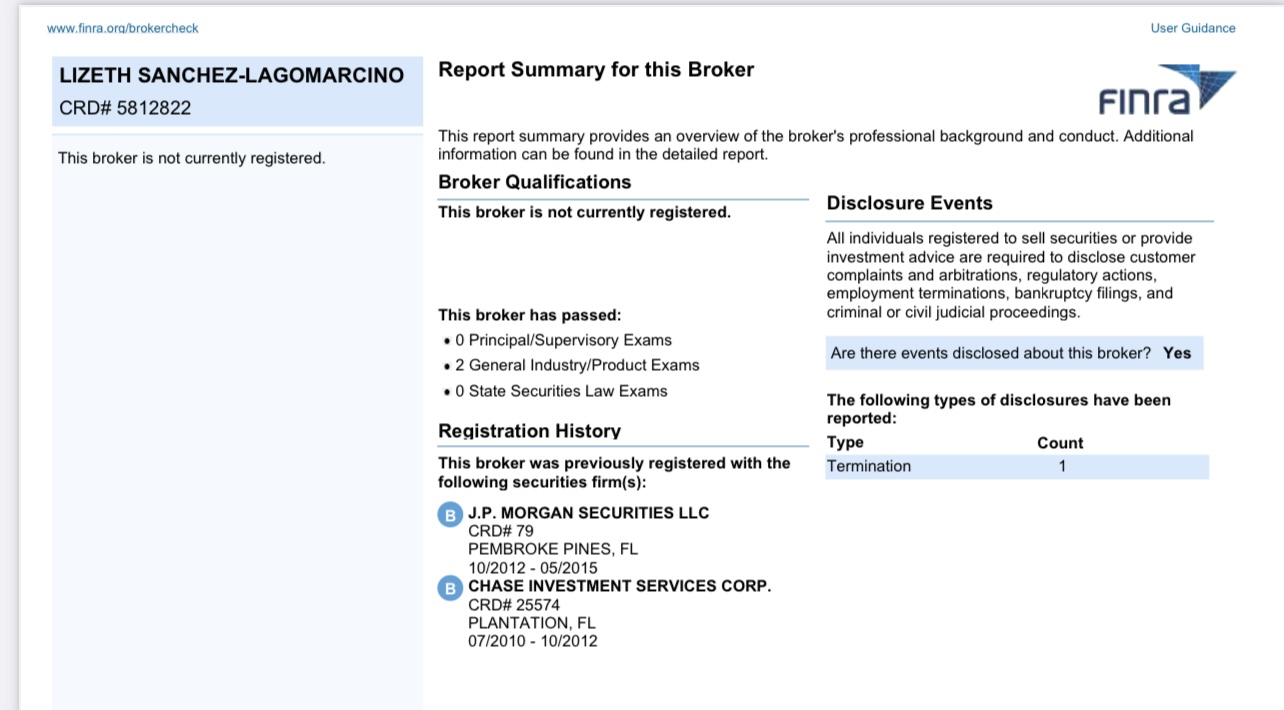
Task: Click the PLANTATION, FL location
Action: tap(532, 623)
